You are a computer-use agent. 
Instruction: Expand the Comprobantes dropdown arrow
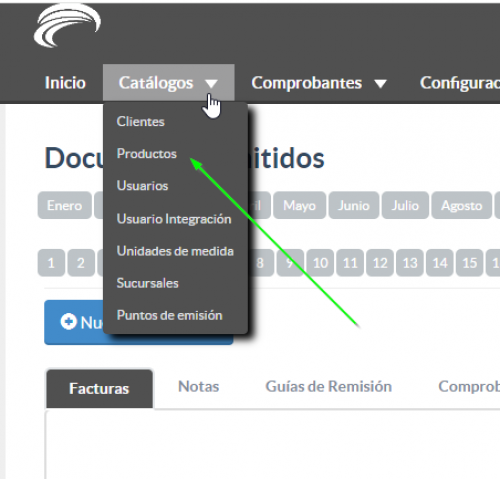click(x=380, y=83)
